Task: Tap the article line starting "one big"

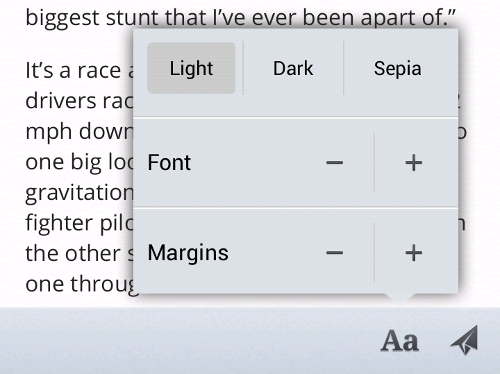Action: tap(79, 162)
